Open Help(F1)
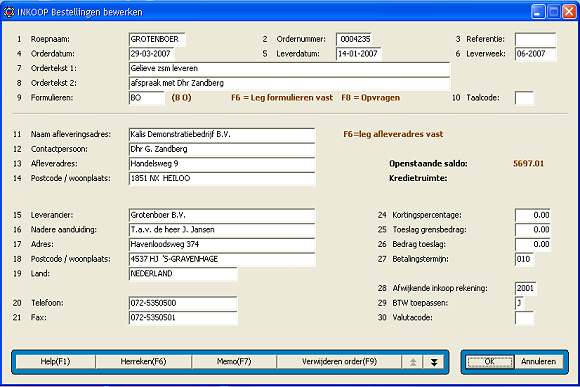This screenshot has width=580, height=387. [x=55, y=362]
